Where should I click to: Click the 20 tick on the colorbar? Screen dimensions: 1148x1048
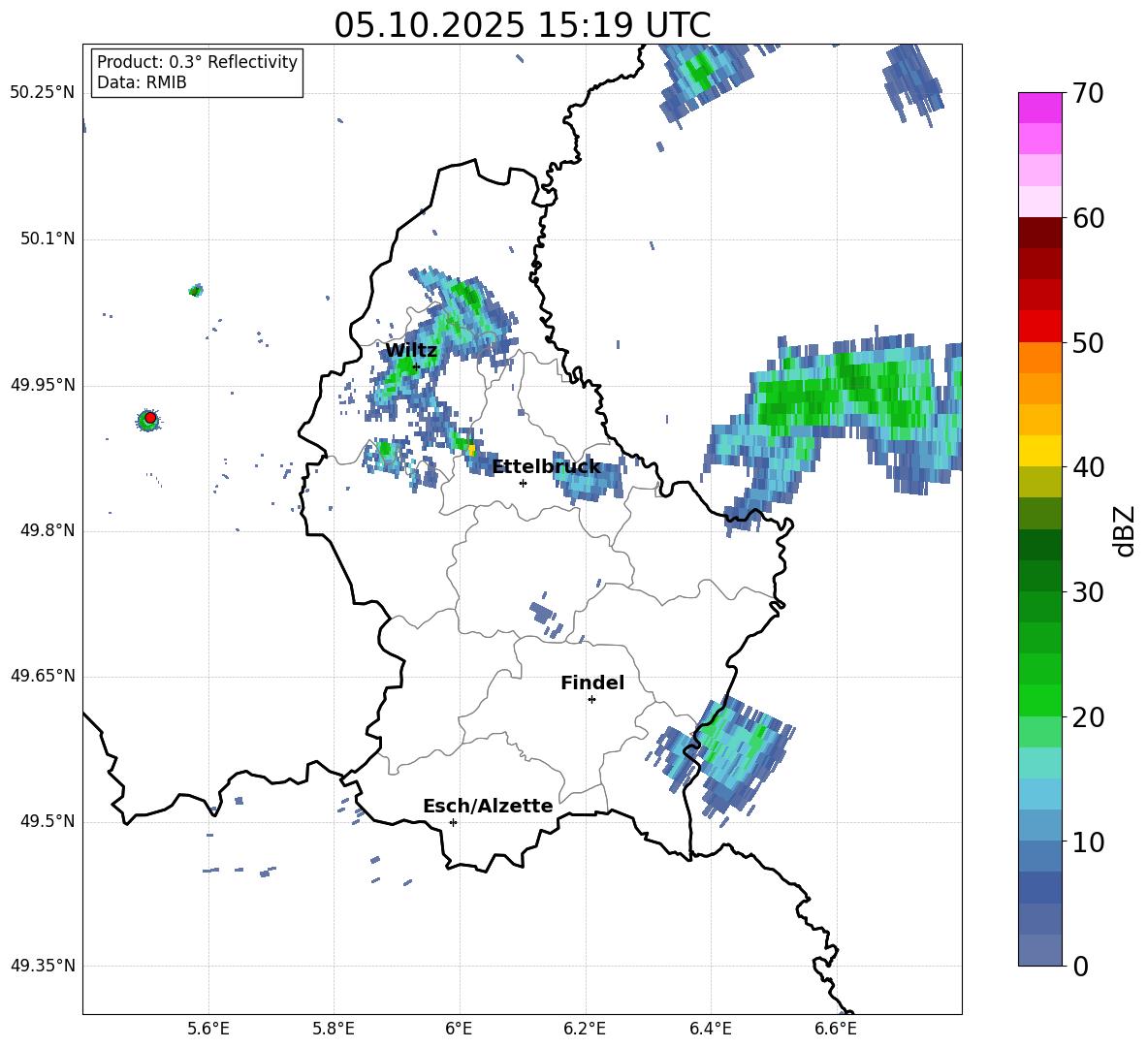(x=1088, y=717)
